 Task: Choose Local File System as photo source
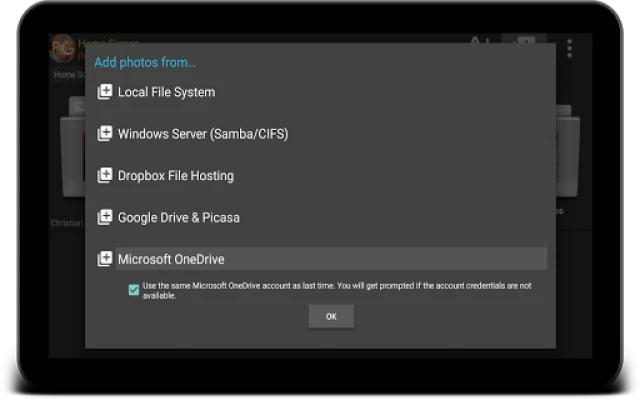point(166,92)
